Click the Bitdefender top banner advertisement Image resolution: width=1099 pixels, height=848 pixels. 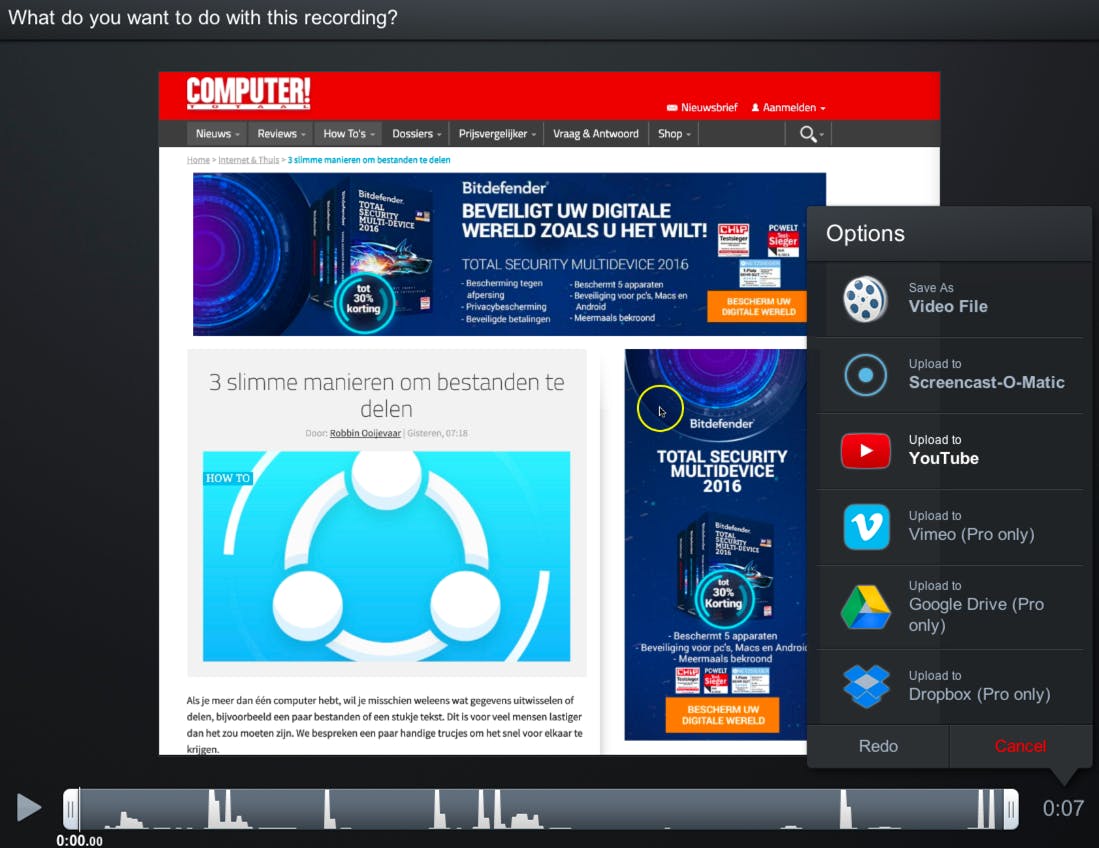509,254
